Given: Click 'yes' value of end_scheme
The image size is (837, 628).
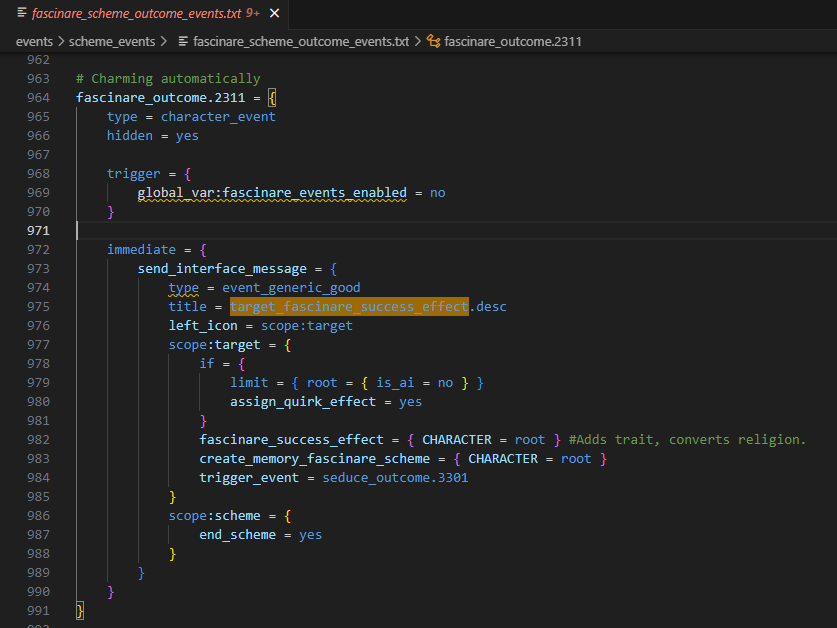Looking at the screenshot, I should [x=310, y=535].
